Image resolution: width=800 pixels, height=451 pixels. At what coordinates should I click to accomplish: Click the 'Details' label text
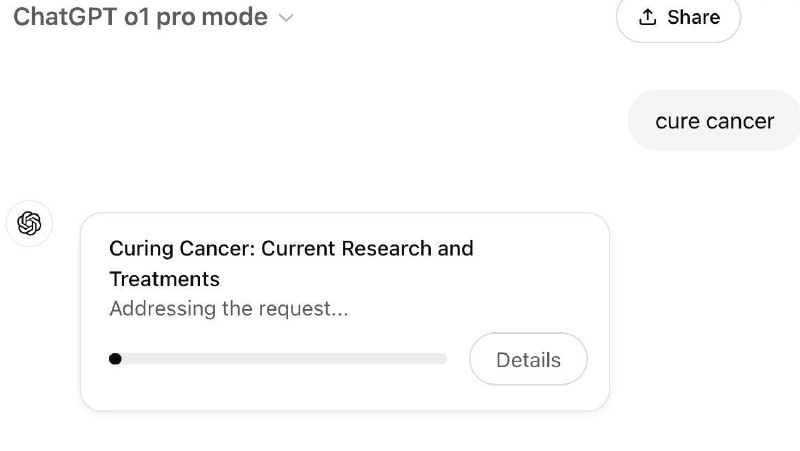click(528, 360)
